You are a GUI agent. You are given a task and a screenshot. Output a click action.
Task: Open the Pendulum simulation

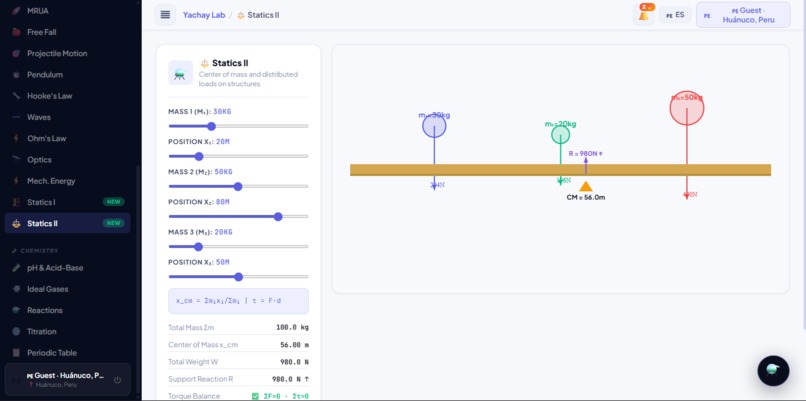67,75
